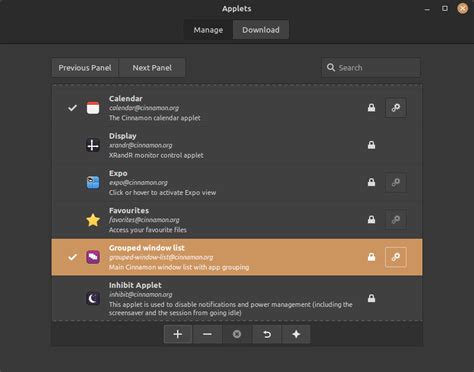Minimize the Applets window
The image size is (474, 372).
[427, 9]
